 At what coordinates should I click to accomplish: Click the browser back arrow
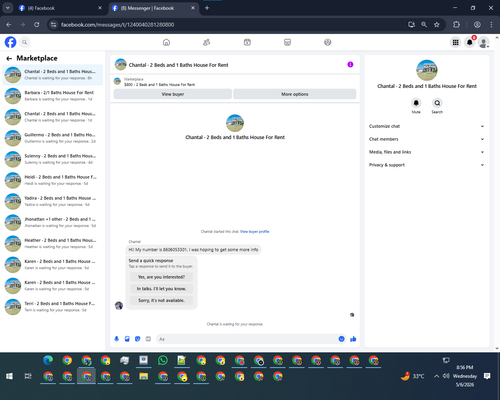point(9,25)
